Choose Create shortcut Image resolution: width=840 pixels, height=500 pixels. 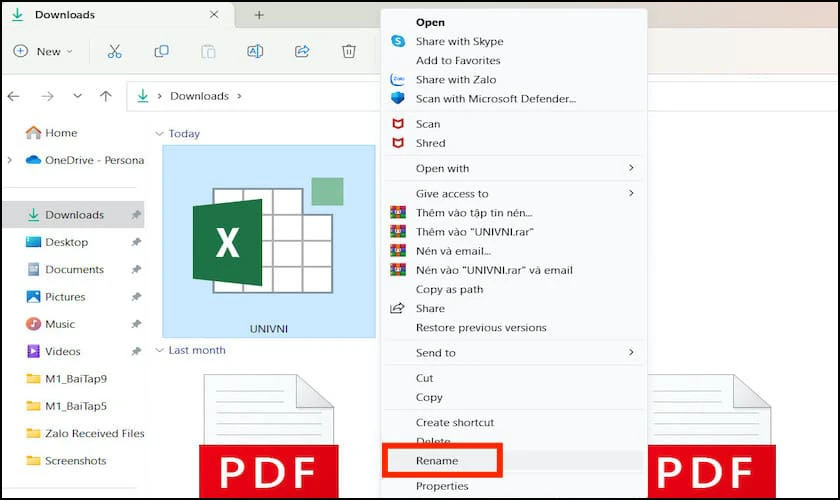[455, 423]
